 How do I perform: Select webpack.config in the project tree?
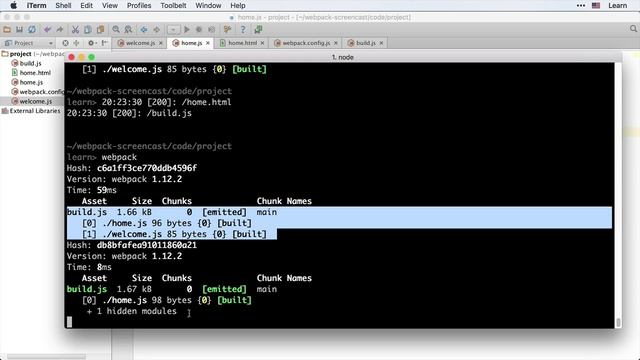coord(38,92)
